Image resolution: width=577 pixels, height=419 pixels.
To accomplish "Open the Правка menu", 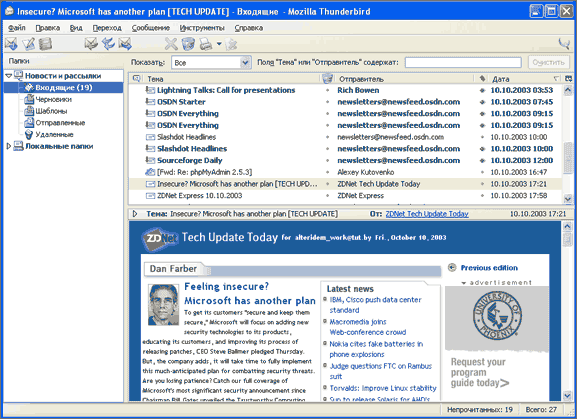I will [48, 28].
